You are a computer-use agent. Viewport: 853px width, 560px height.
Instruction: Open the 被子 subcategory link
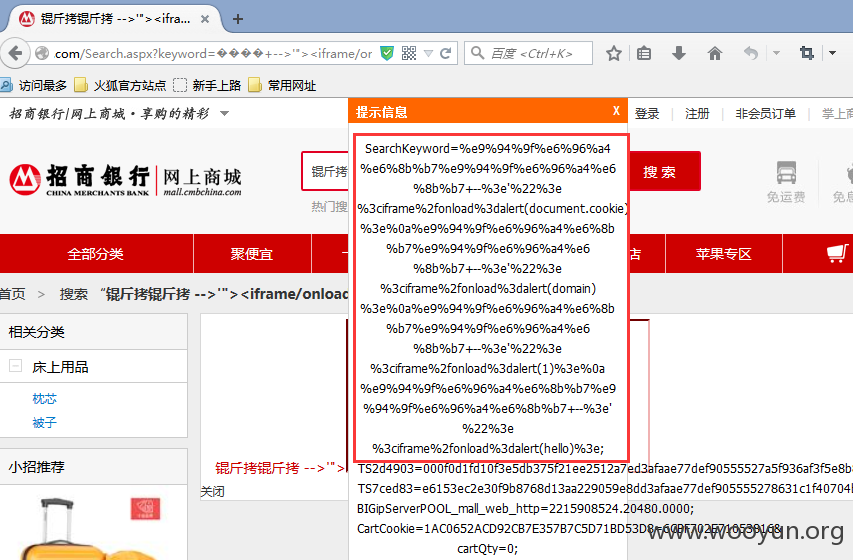point(45,422)
